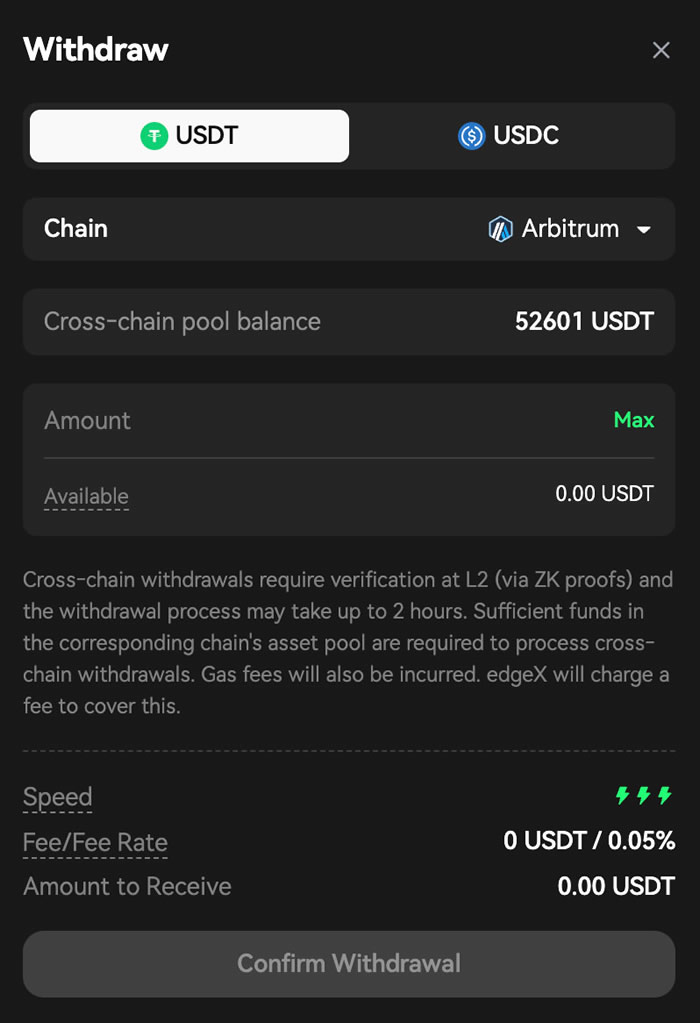The width and height of the screenshot is (700, 1023).
Task: Click the 52601 USDT pool balance value
Action: [x=584, y=321]
